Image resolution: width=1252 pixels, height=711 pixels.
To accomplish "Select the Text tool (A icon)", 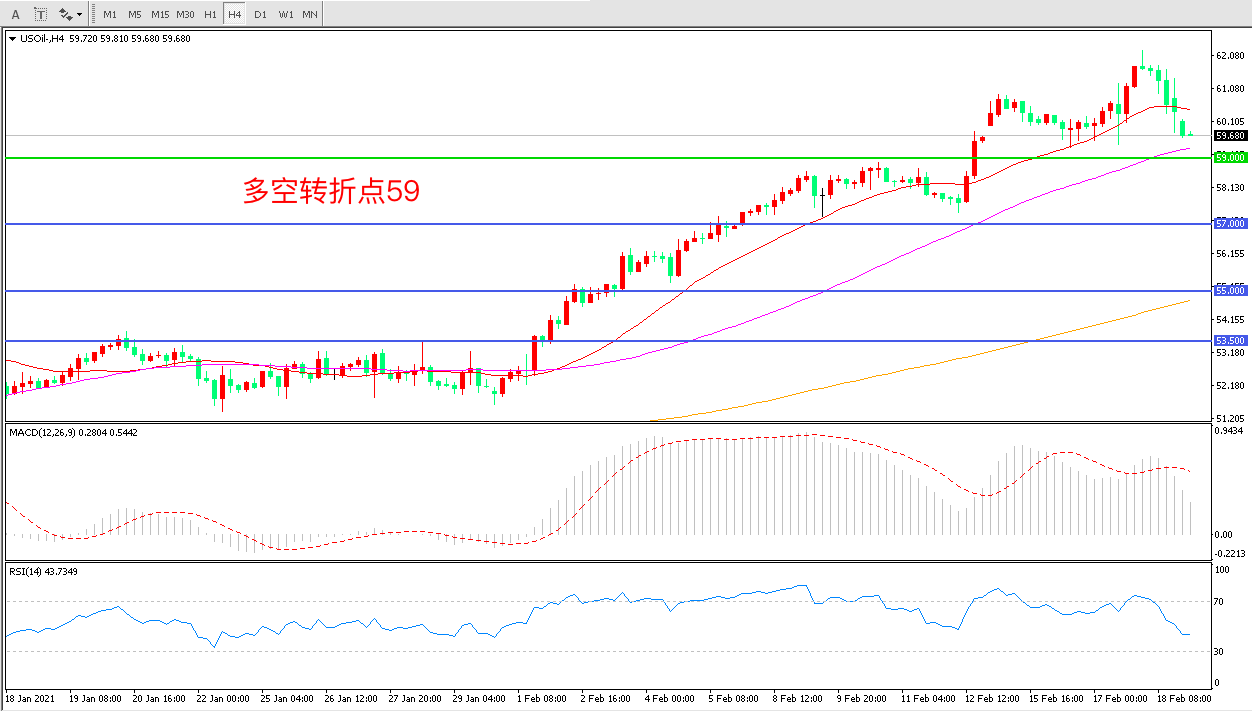I will (15, 15).
